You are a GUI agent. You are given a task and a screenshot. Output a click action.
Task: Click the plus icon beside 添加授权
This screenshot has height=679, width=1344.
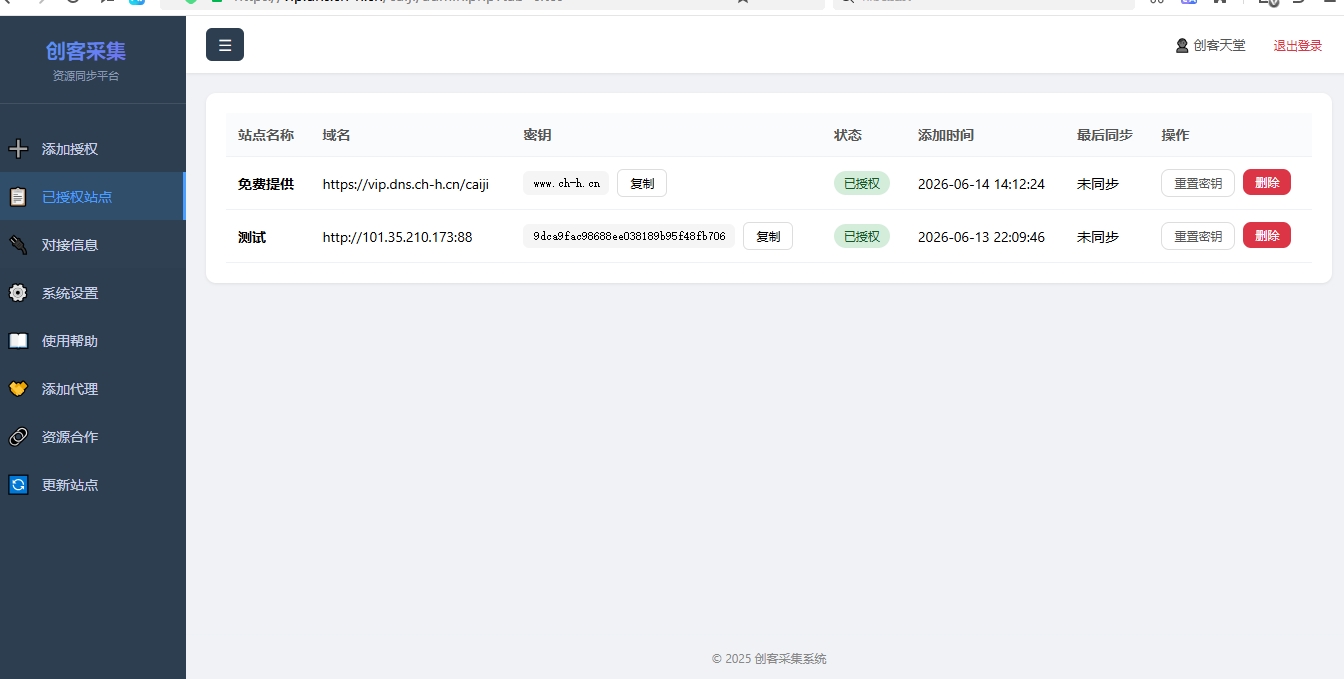(x=18, y=149)
